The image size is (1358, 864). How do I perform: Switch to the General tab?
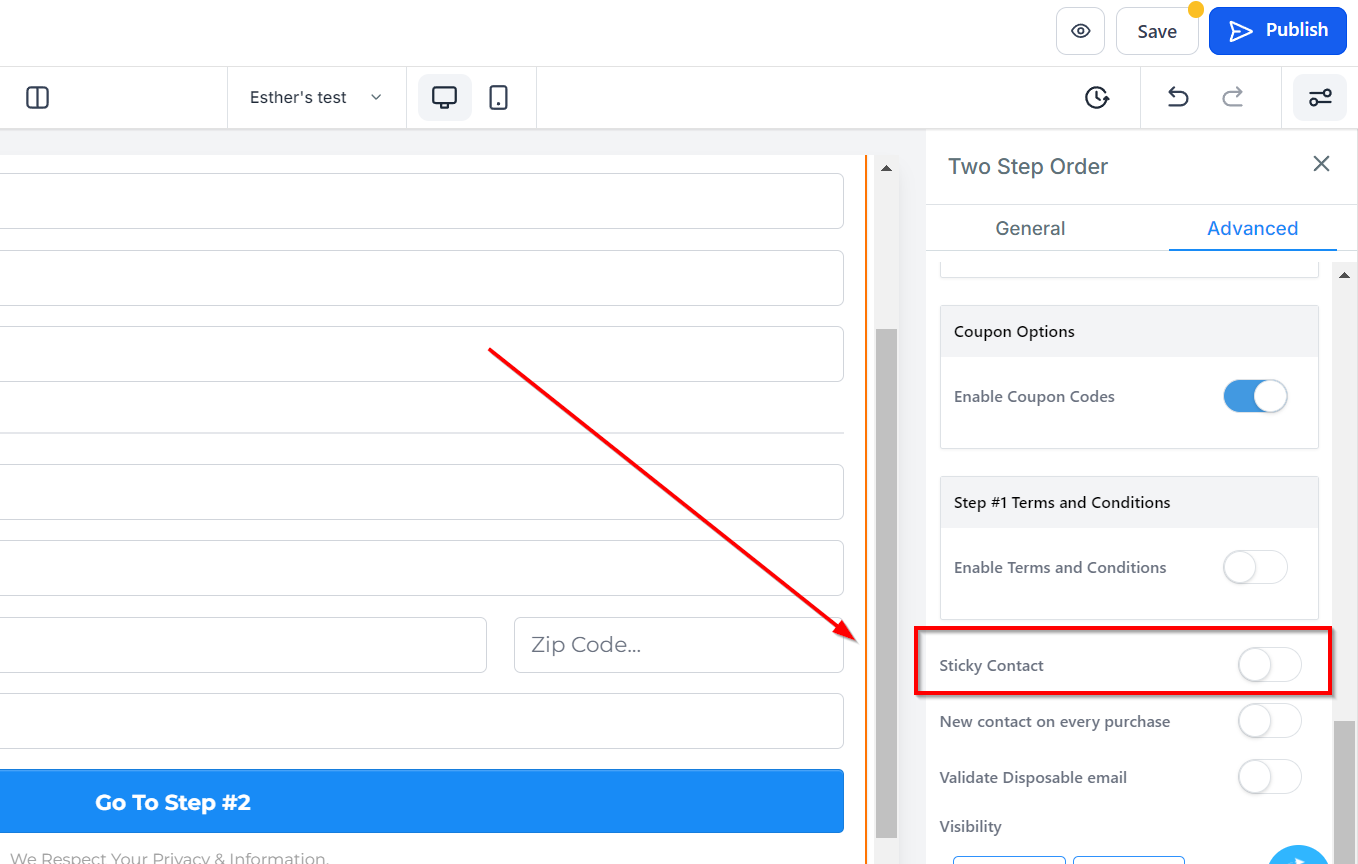point(1030,228)
